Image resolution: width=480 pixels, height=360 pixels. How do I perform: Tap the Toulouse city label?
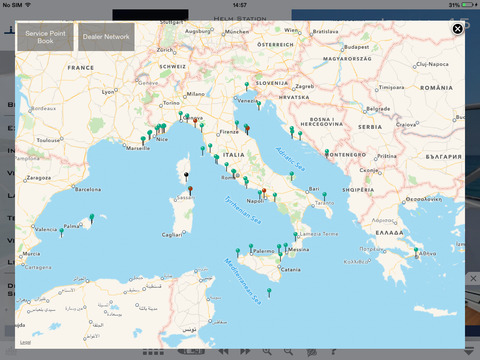pos(48,140)
